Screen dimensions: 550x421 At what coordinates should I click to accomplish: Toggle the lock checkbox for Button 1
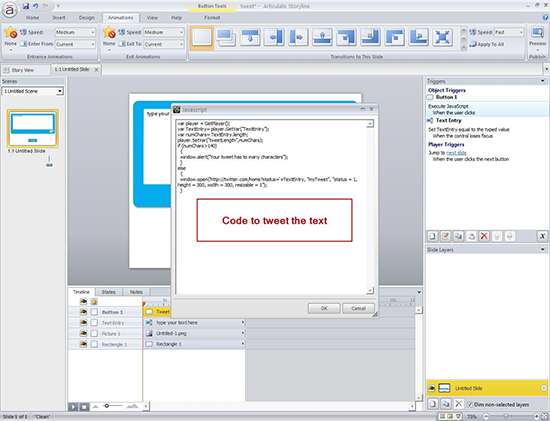[x=94, y=312]
